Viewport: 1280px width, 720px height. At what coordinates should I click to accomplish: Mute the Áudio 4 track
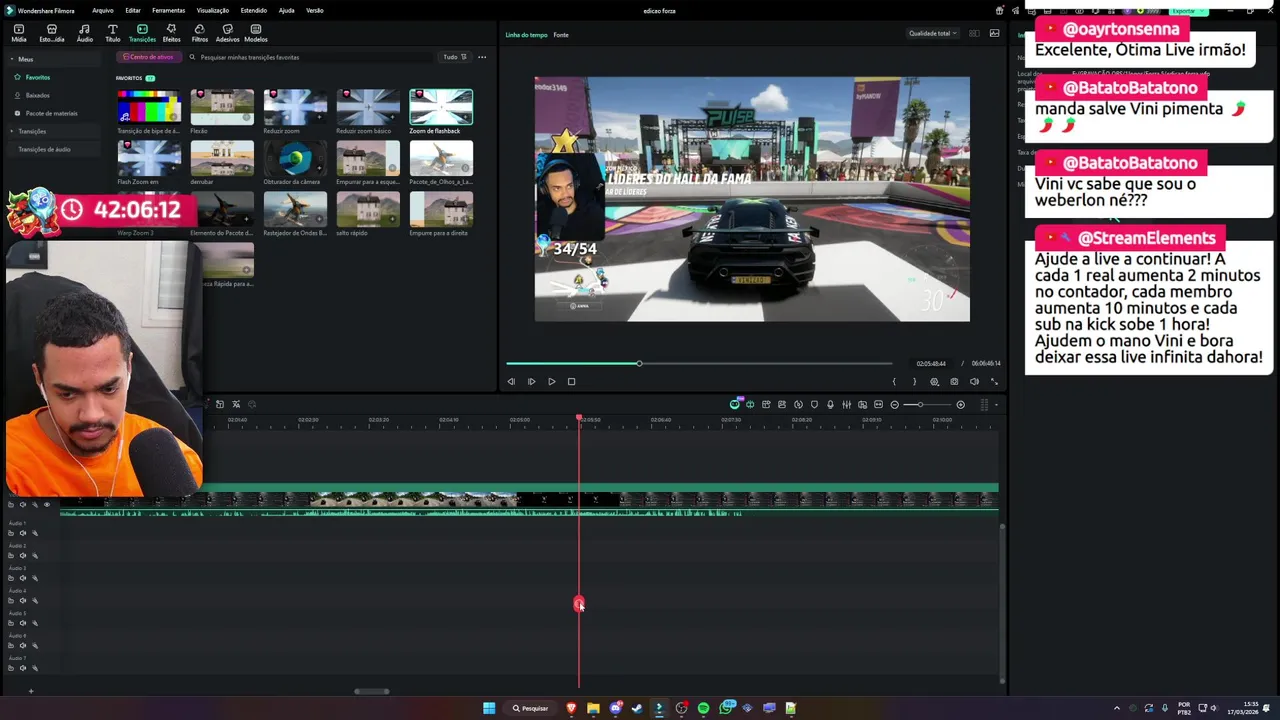click(23, 601)
